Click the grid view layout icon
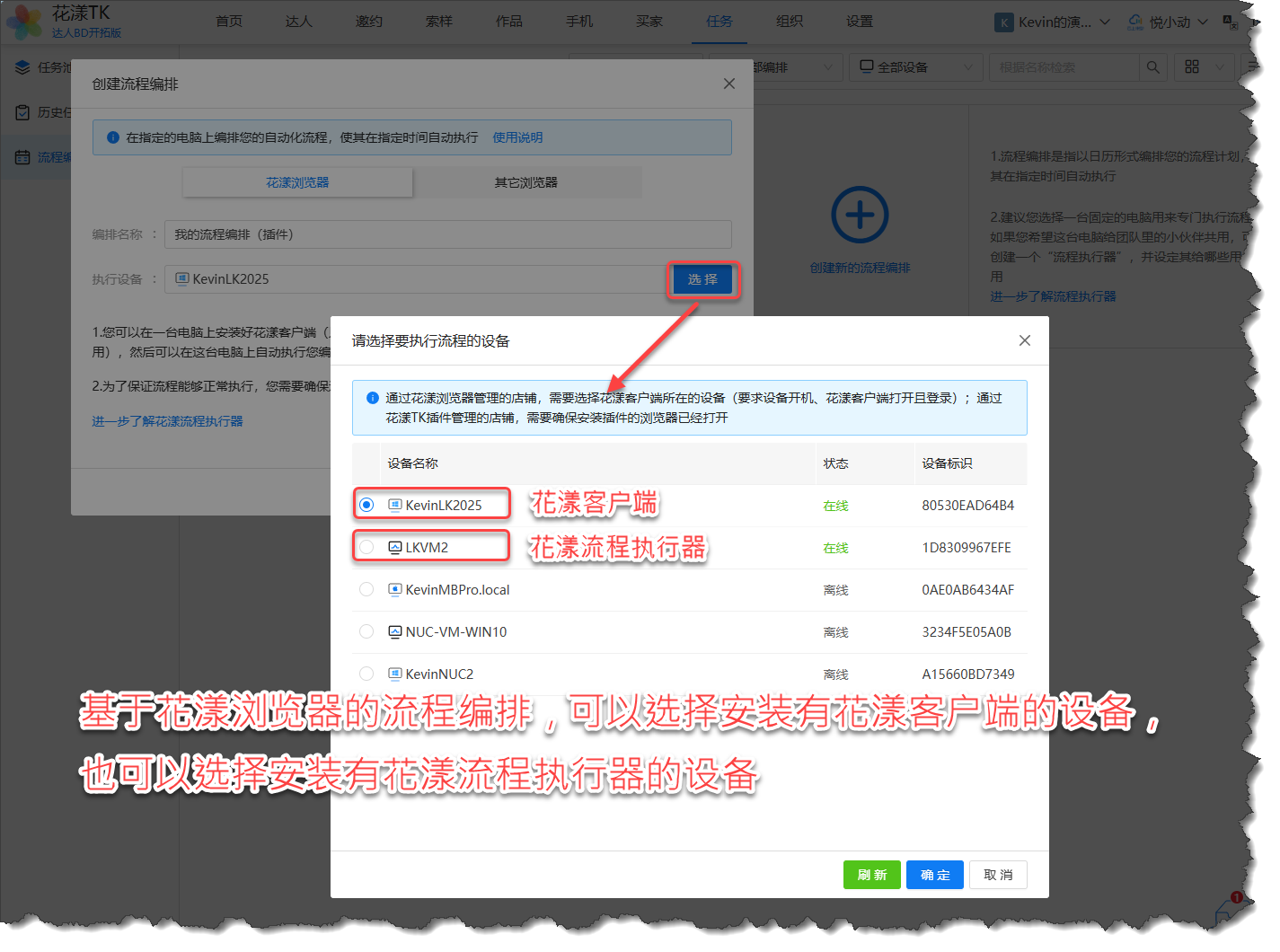This screenshot has width=1280, height=952. [1192, 67]
